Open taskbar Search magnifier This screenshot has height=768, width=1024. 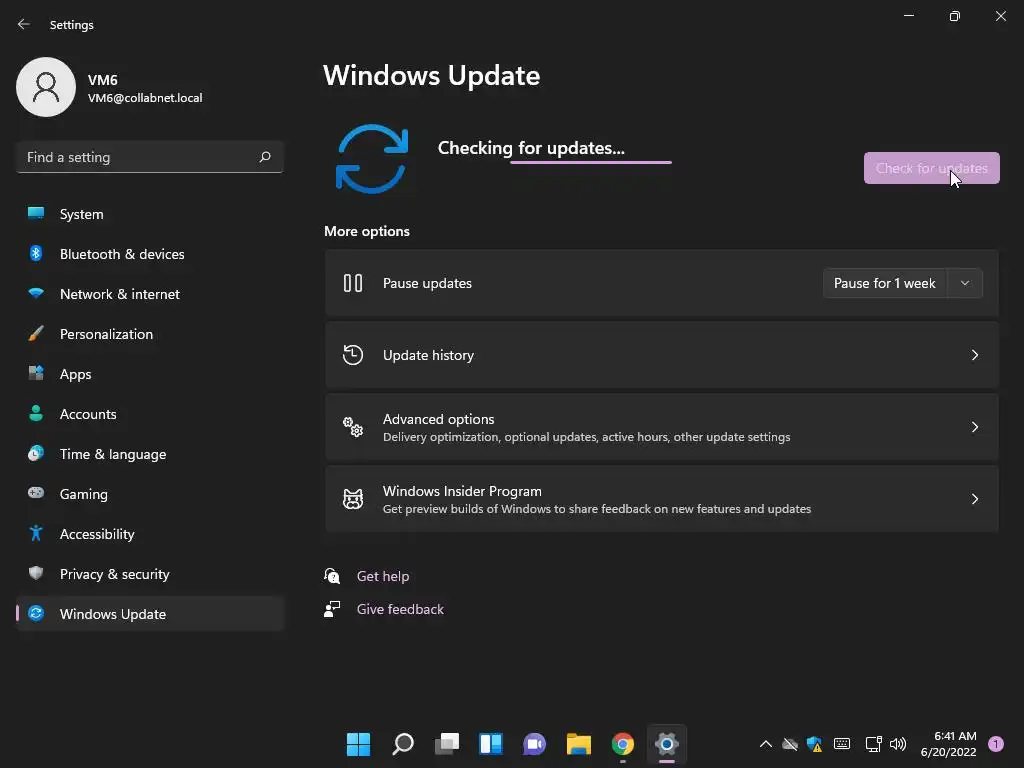coord(402,744)
